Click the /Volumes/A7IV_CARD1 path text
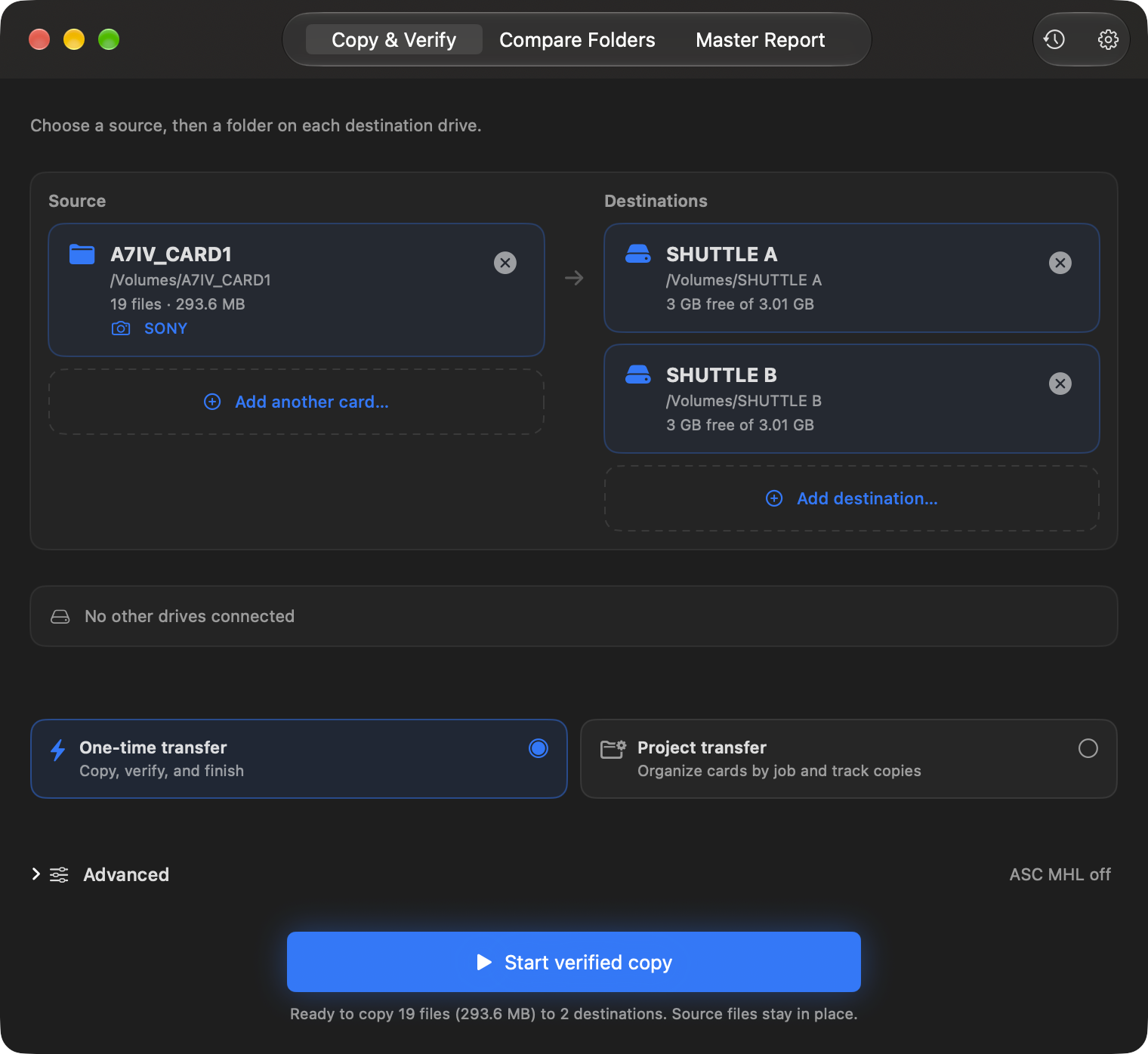Viewport: 1148px width, 1054px height. point(190,280)
